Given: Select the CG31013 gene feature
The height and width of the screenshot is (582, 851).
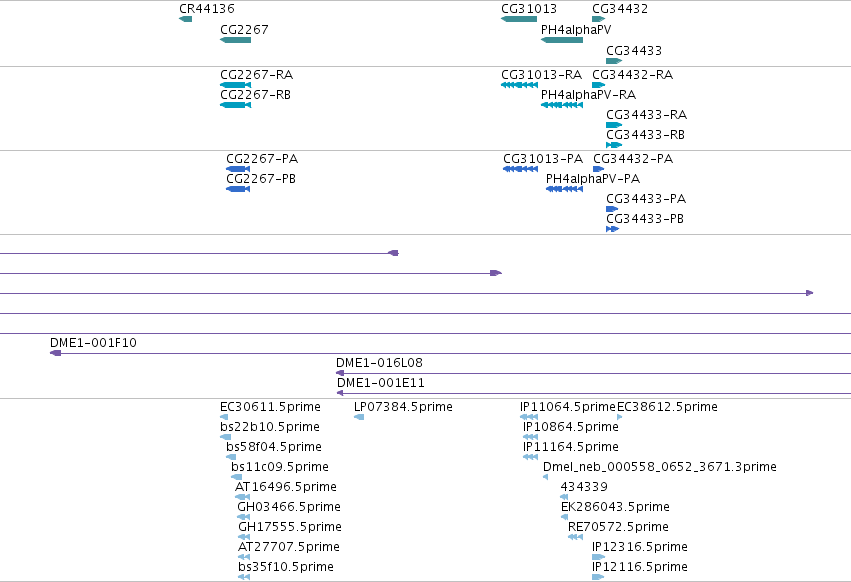Looking at the screenshot, I should tap(519, 19).
